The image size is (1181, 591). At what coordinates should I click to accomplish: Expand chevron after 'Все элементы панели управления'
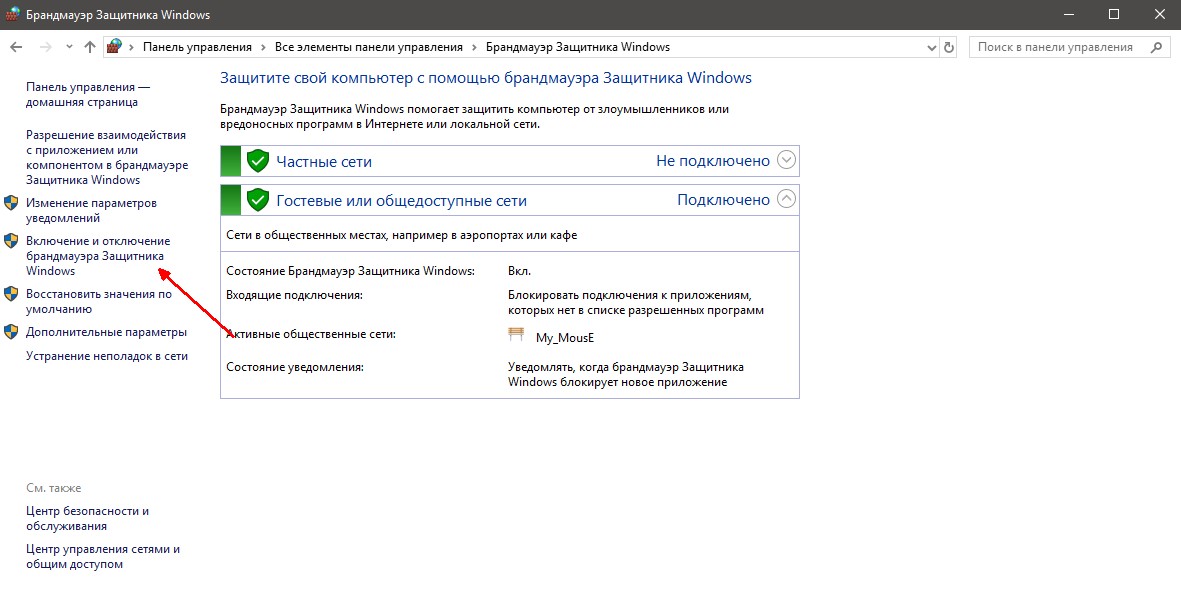(x=475, y=47)
